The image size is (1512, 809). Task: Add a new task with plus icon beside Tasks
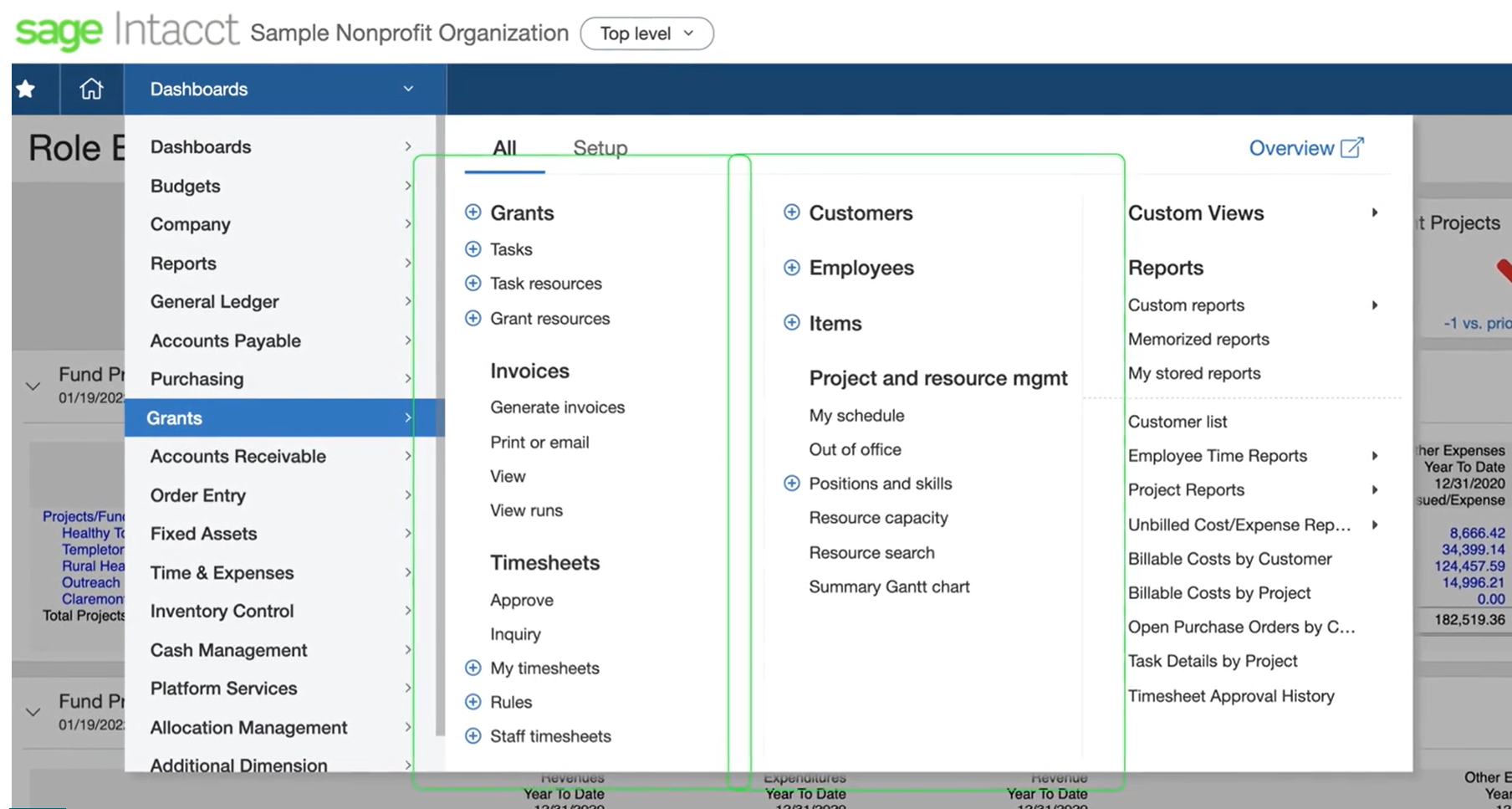472,249
